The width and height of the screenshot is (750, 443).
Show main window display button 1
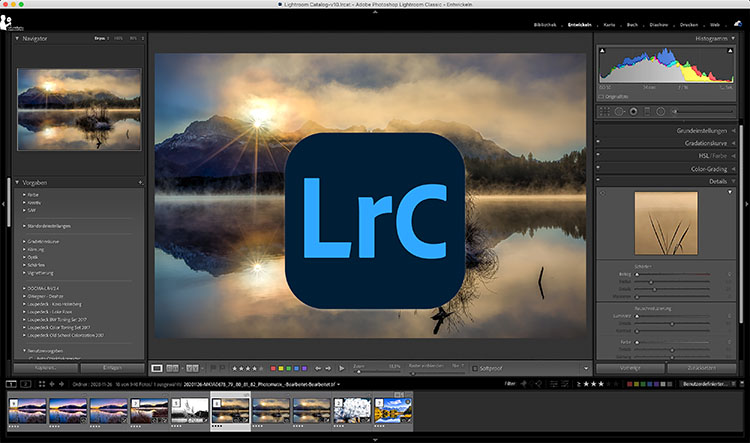point(11,384)
